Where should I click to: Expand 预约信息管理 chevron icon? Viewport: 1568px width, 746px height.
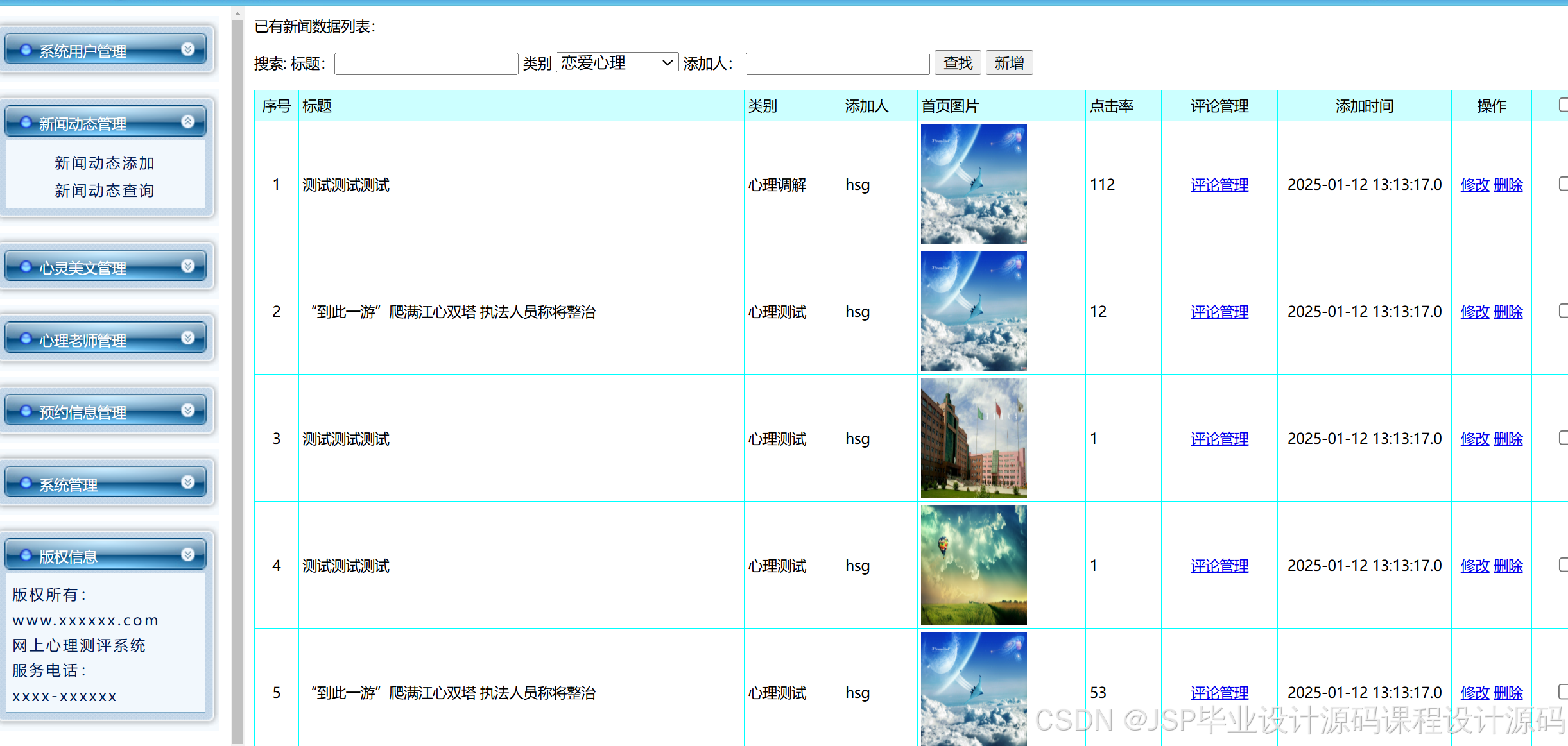click(x=188, y=410)
